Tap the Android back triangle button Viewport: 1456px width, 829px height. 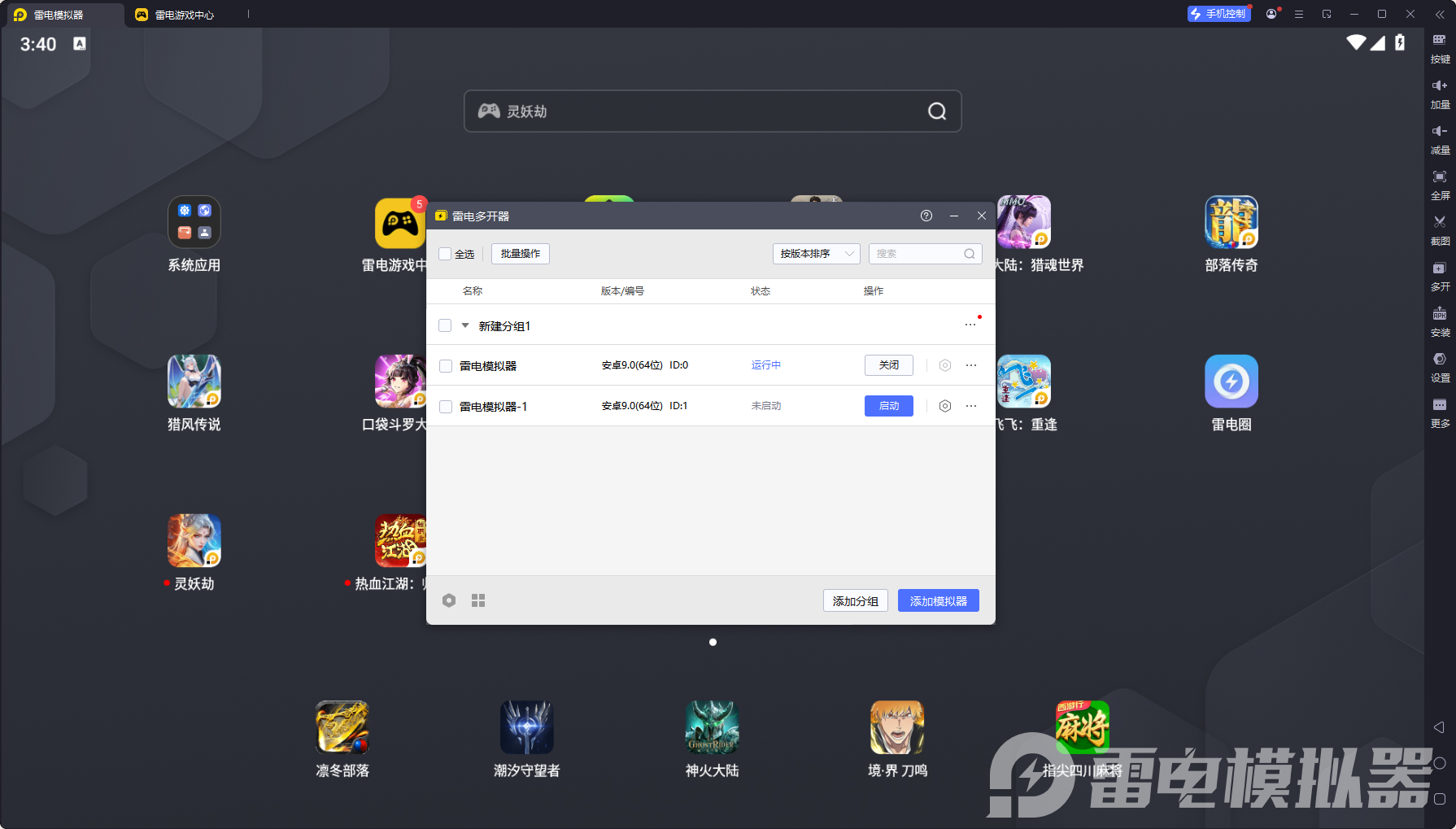coord(1439,727)
